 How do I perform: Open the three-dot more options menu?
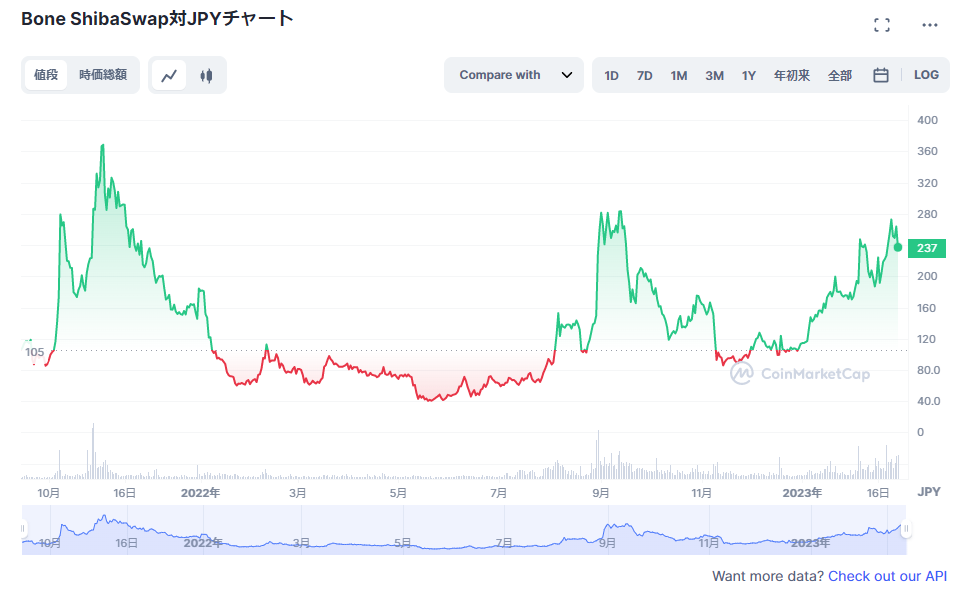pos(930,25)
